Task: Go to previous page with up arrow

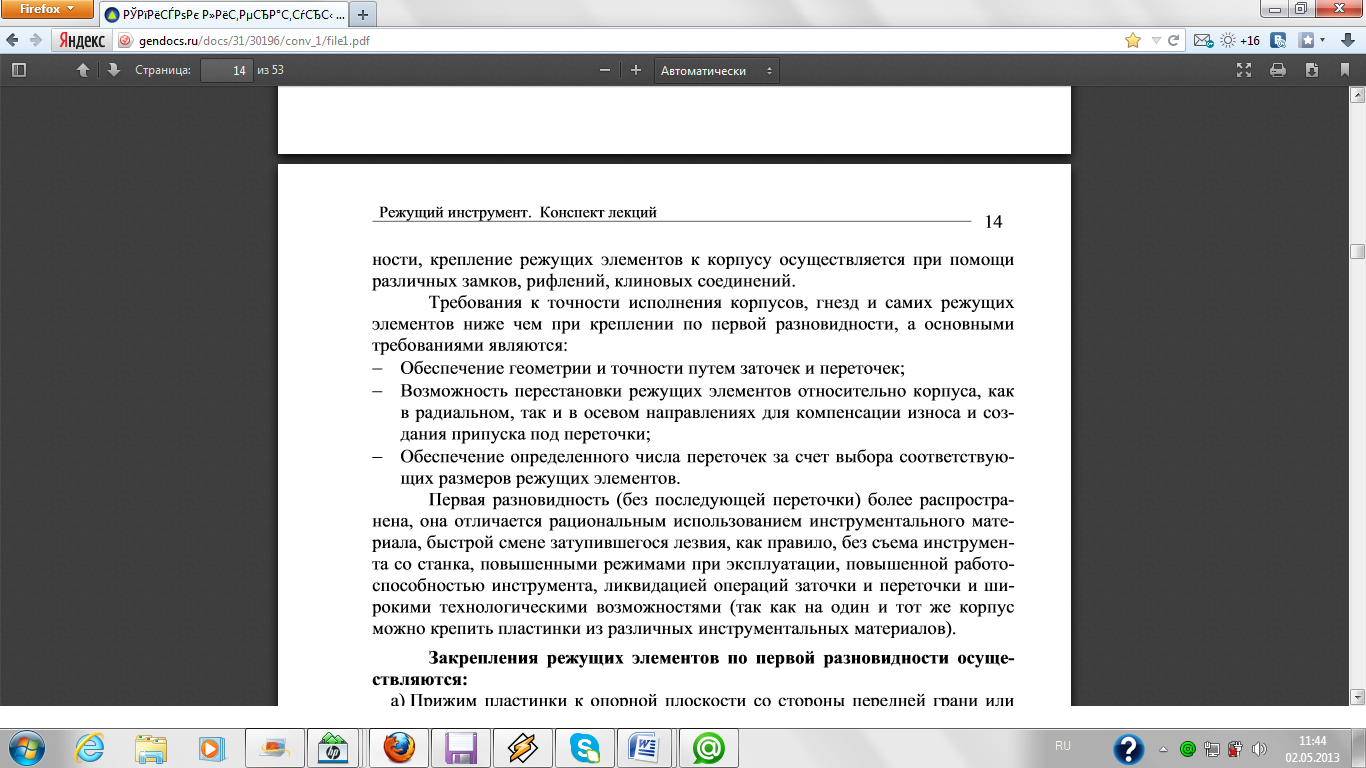Action: (x=83, y=70)
